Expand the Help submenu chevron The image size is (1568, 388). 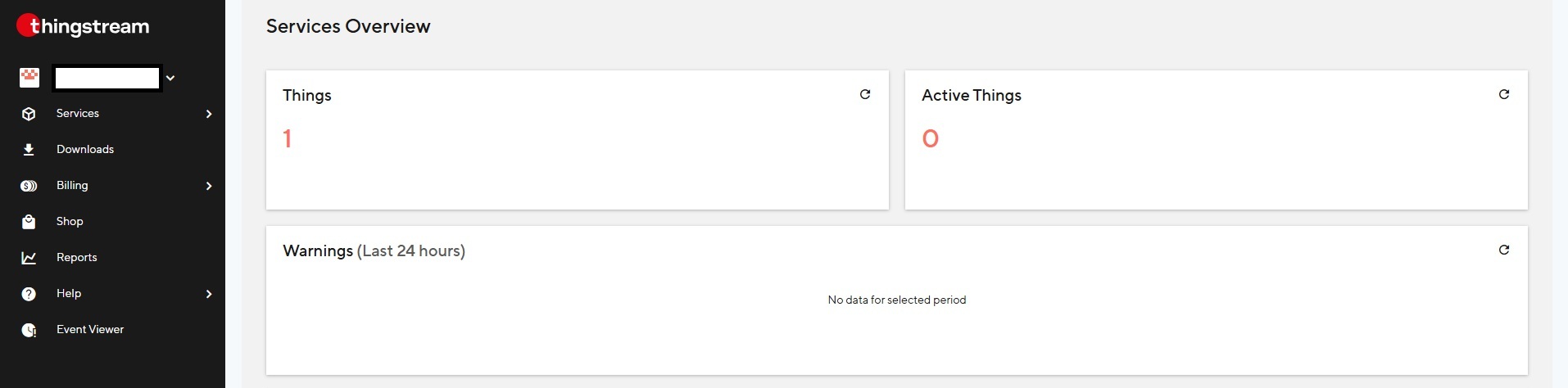click(209, 294)
